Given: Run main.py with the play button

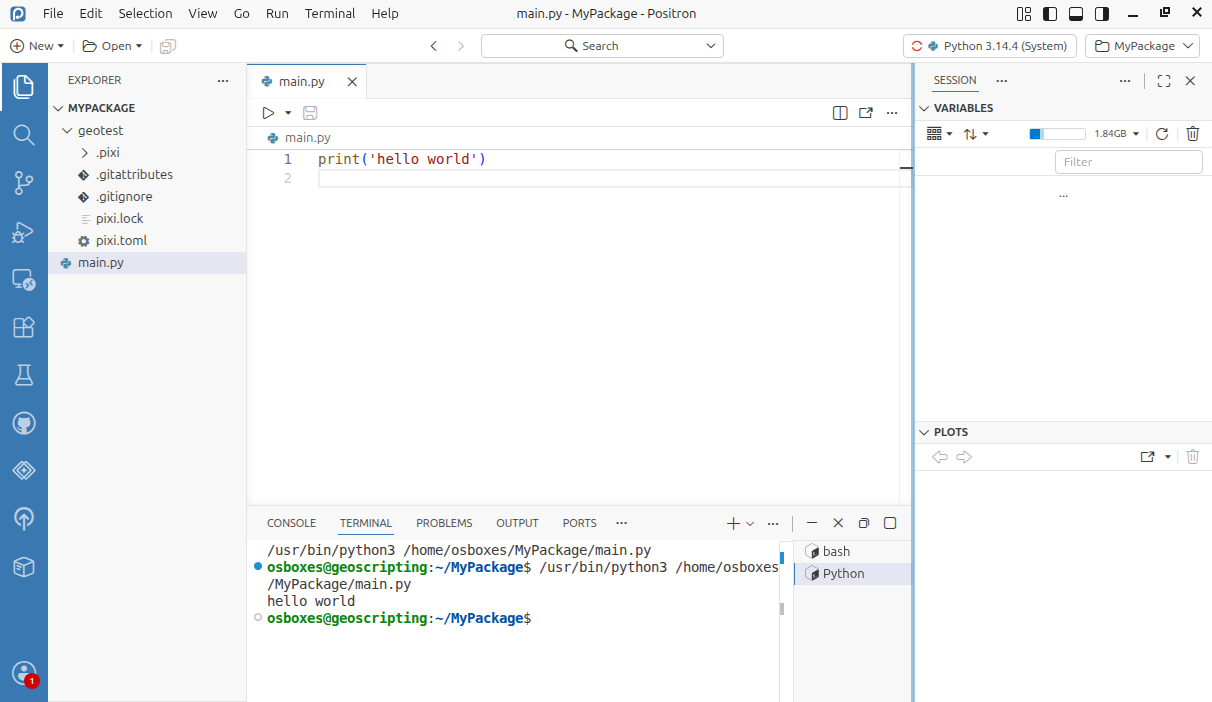Looking at the screenshot, I should coord(268,113).
